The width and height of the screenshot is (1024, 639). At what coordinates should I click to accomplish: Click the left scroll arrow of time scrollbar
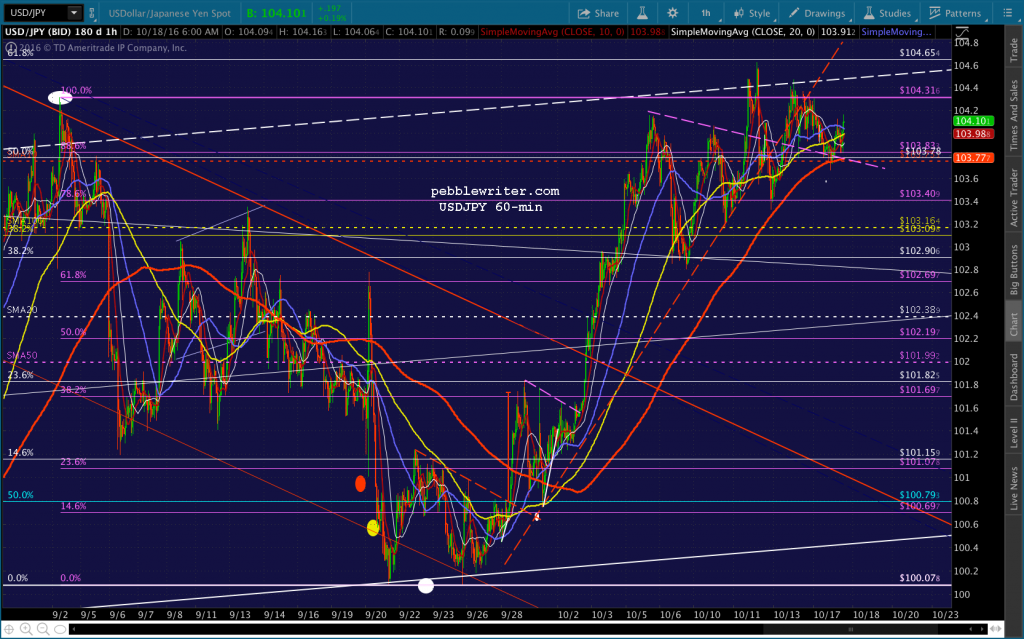point(73,629)
